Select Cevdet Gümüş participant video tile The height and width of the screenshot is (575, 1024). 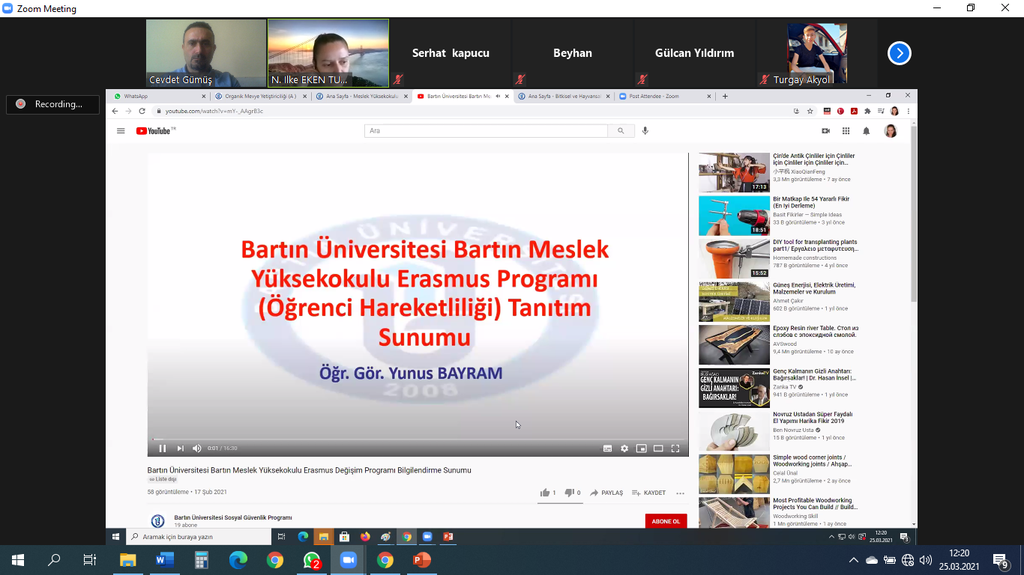(206, 53)
